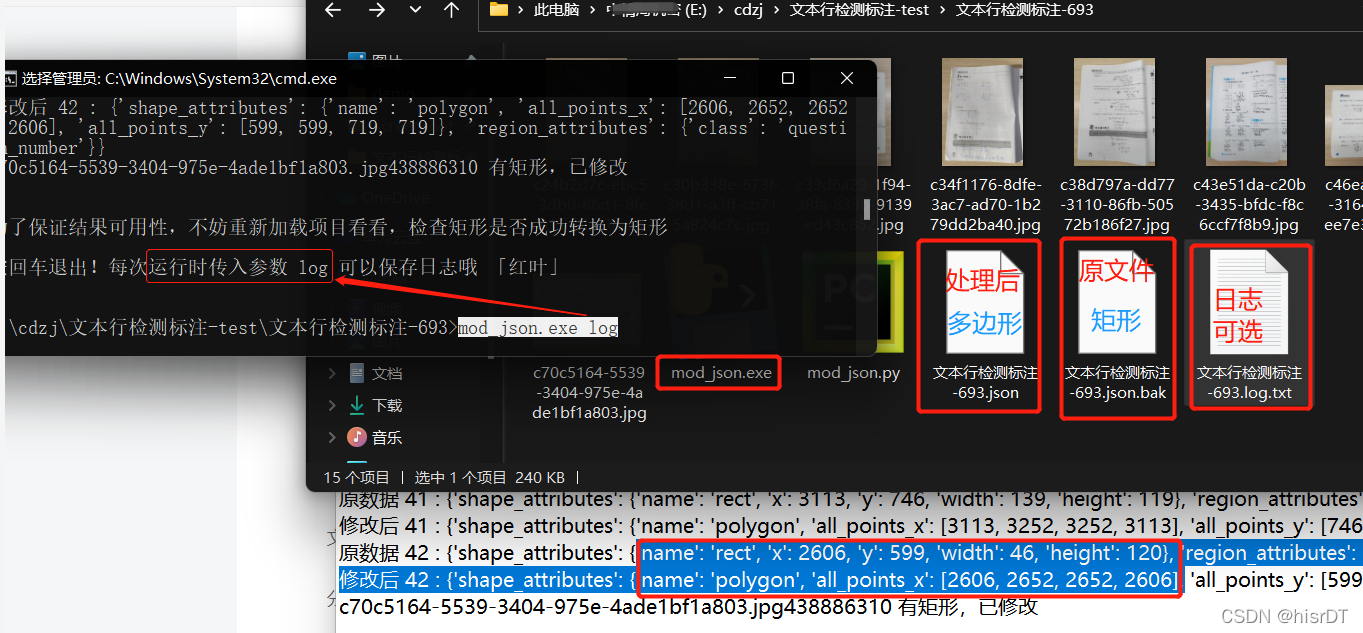Go back in File Explorer
Image resolution: width=1363 pixels, height=633 pixels.
333,10
